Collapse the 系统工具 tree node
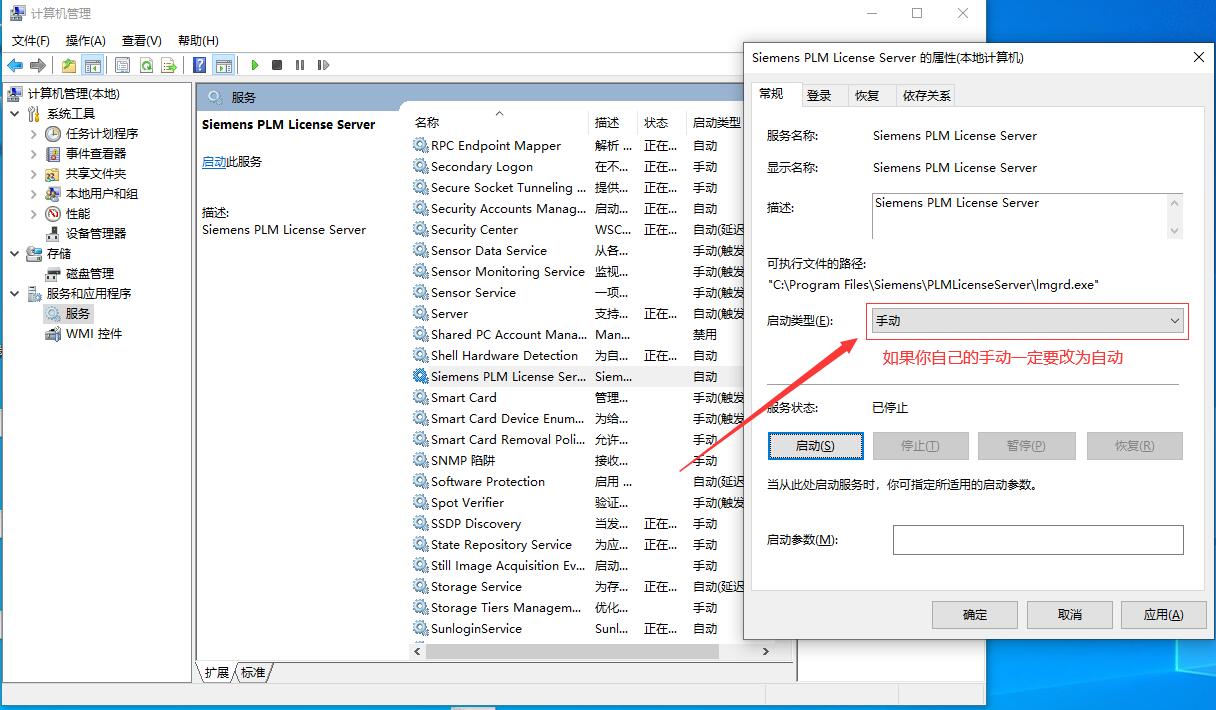This screenshot has width=1216, height=710. (15, 114)
